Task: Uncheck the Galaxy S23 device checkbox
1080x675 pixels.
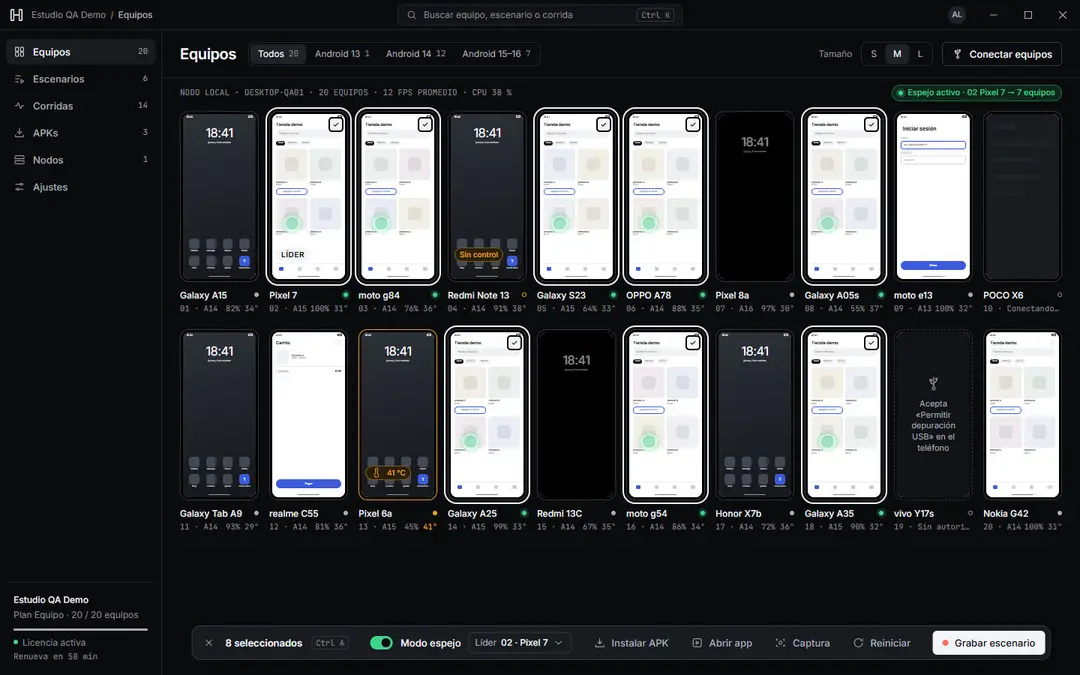Action: click(x=603, y=124)
